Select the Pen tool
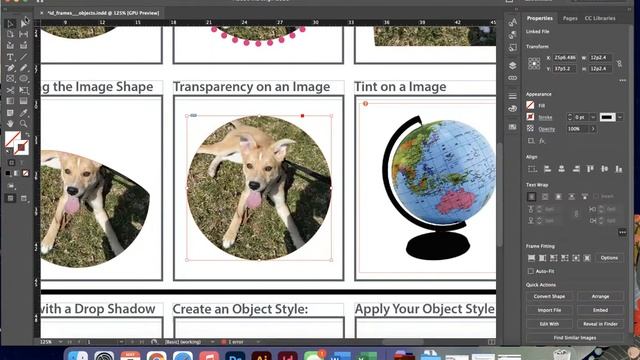The image size is (640, 360). click(11, 68)
